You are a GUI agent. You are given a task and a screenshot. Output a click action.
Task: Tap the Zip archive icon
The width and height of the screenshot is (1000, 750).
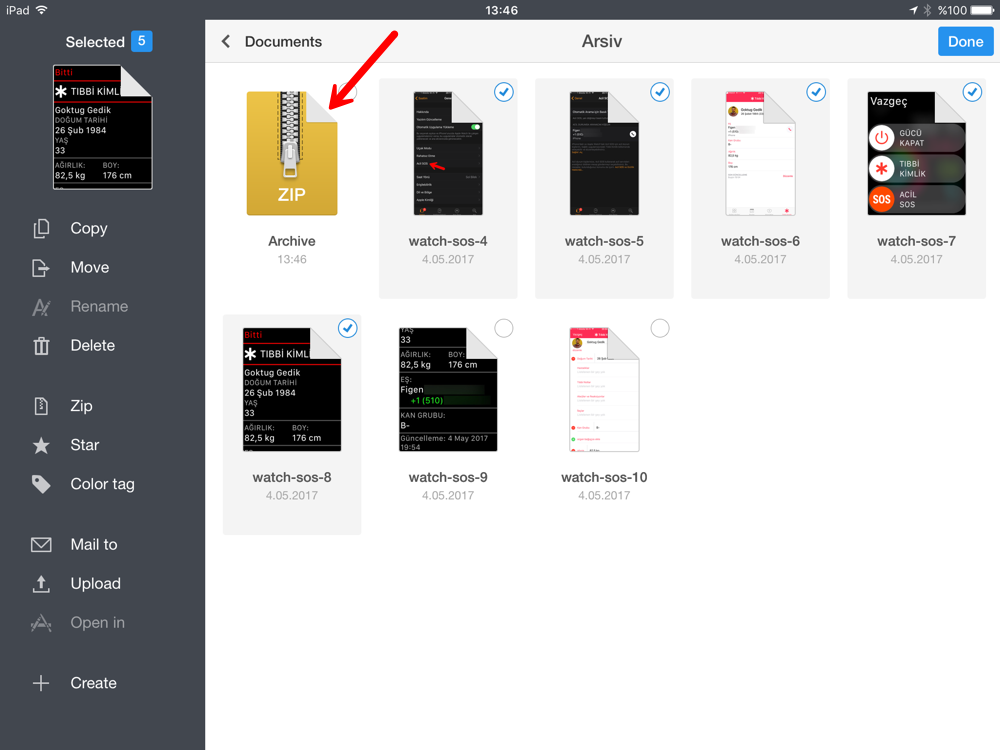(41, 406)
